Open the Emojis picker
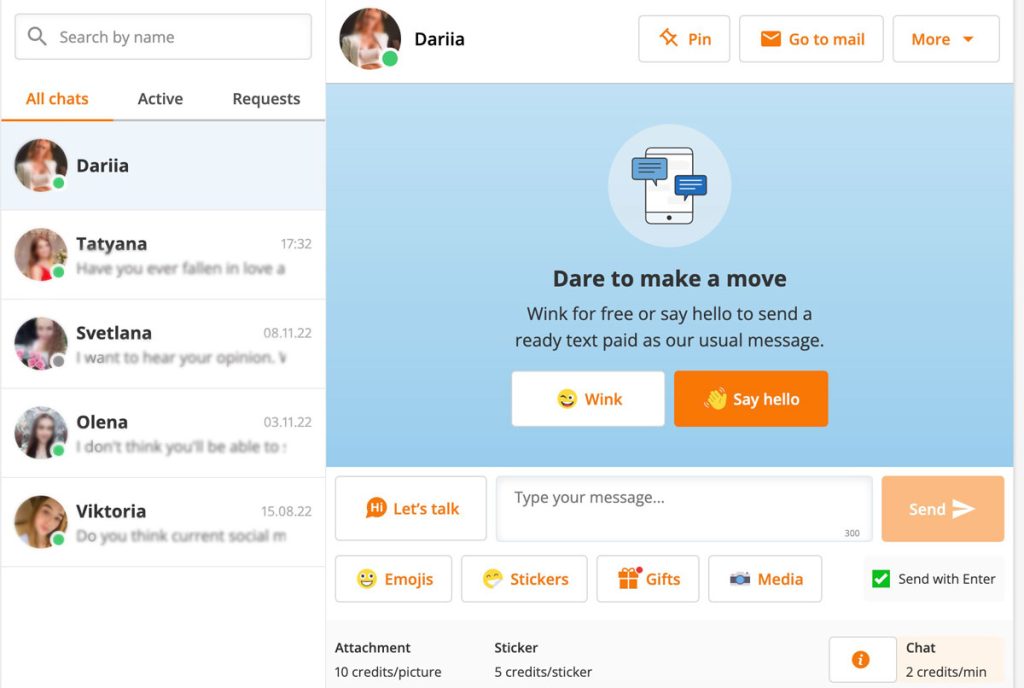 [x=394, y=579]
